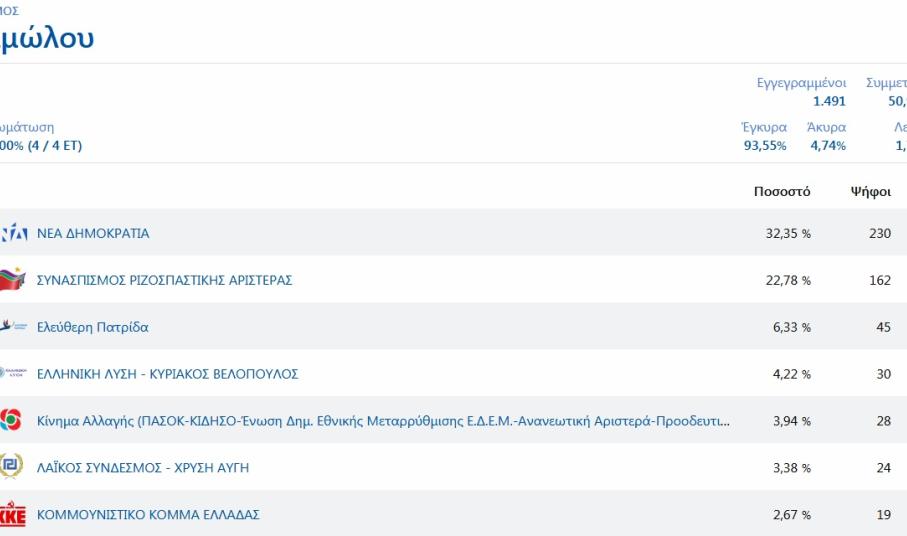Open ΣΥΝΑΣΠΙΣΜΟΣ ΡΙΖΟΣΠΑΣΤΙΚΗΣ ΑΡΙΣΤΕΡΑΣ party link
The width and height of the screenshot is (907, 536).
164,280
